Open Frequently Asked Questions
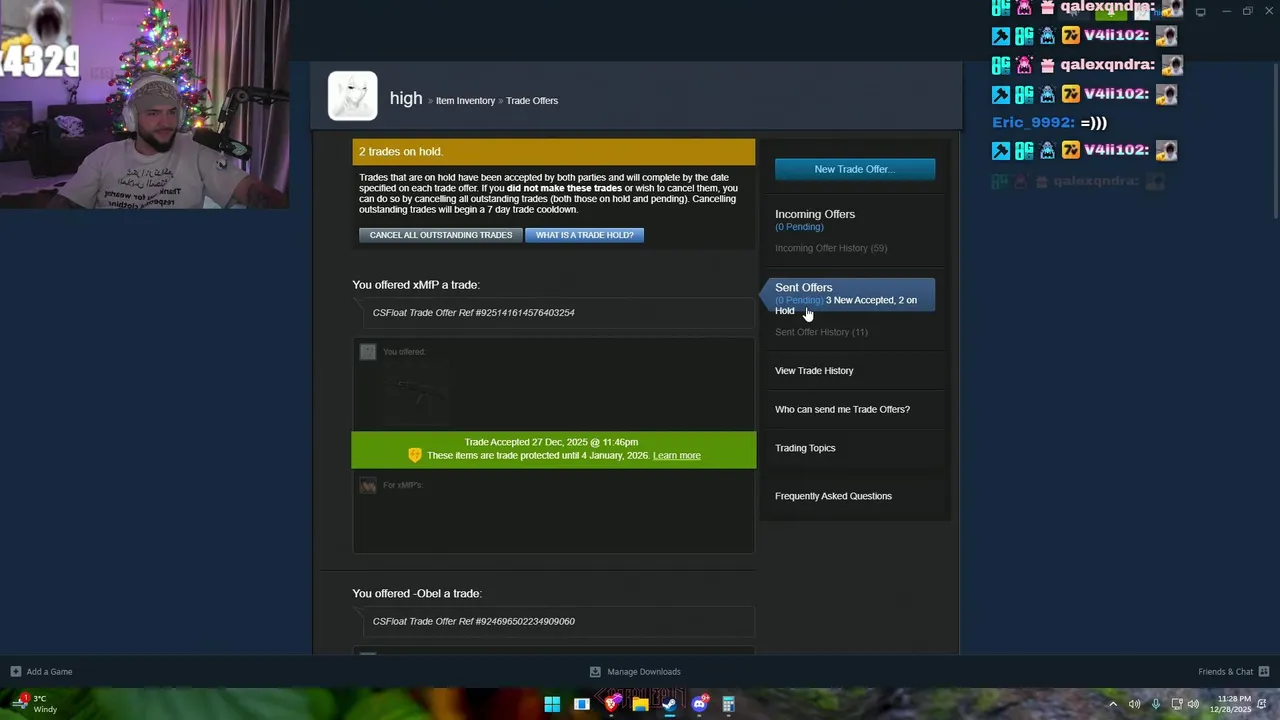The width and height of the screenshot is (1280, 720). (x=833, y=496)
